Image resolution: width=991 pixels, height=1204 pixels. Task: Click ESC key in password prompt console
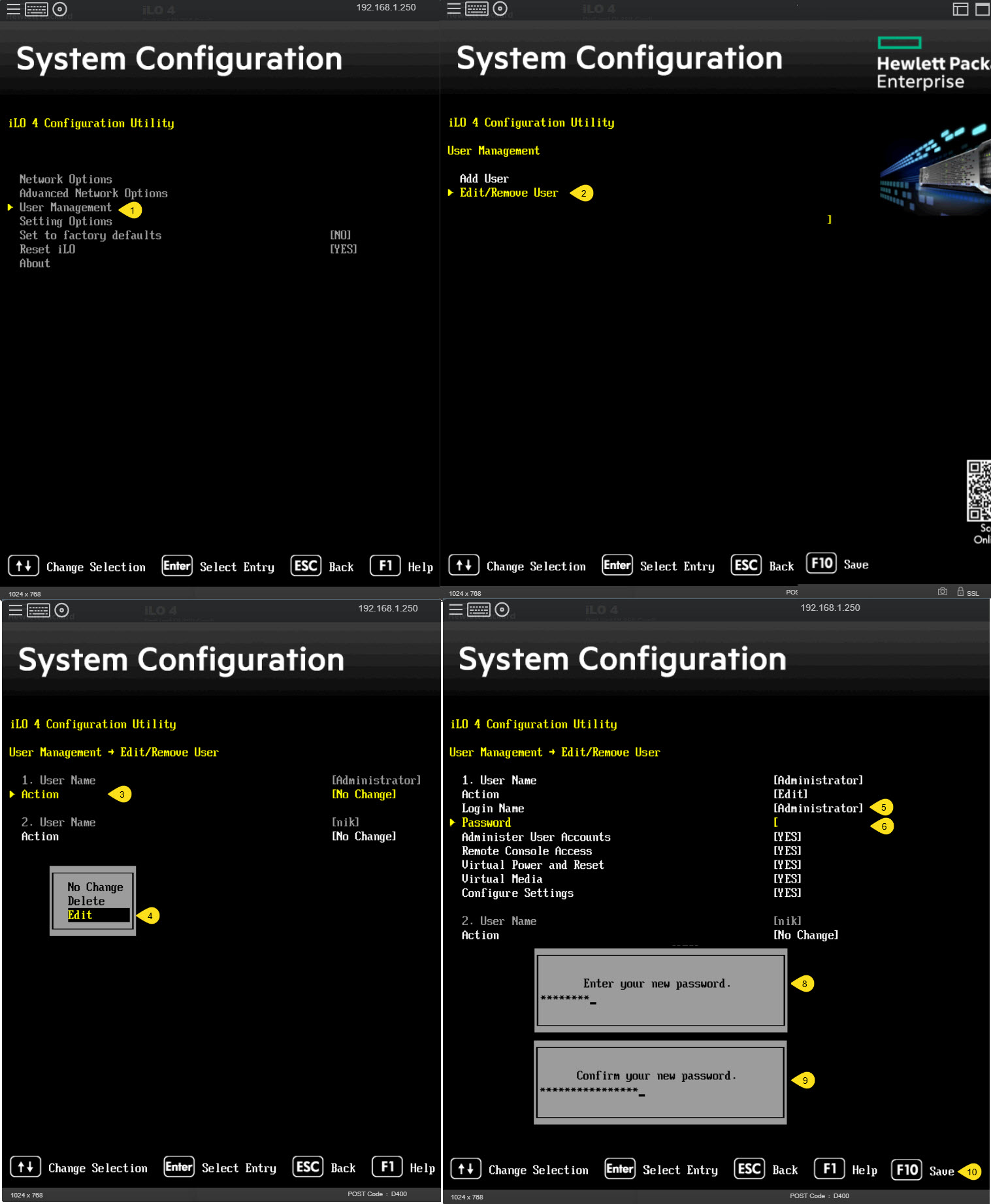click(x=750, y=1169)
